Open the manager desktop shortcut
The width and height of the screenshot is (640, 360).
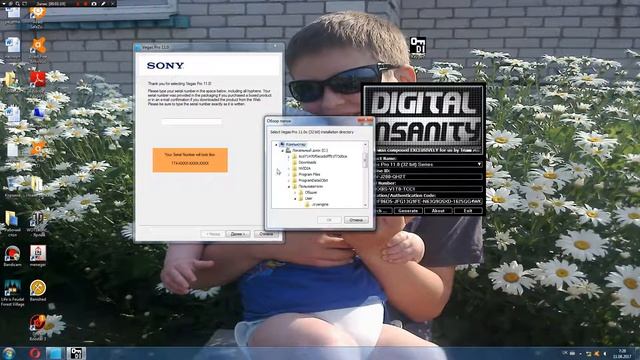38,256
